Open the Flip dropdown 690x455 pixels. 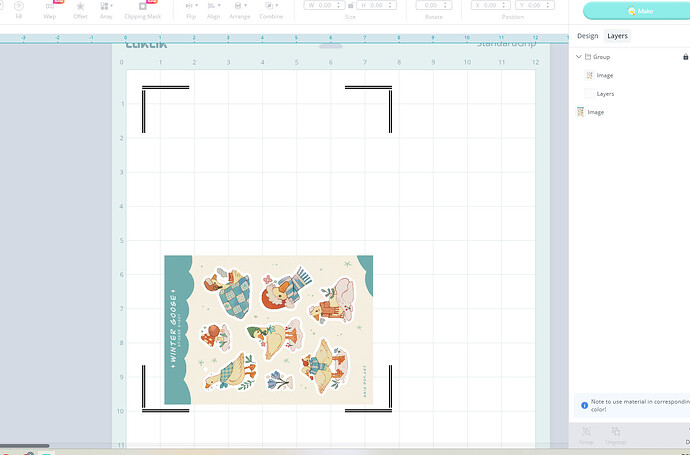coord(191,6)
